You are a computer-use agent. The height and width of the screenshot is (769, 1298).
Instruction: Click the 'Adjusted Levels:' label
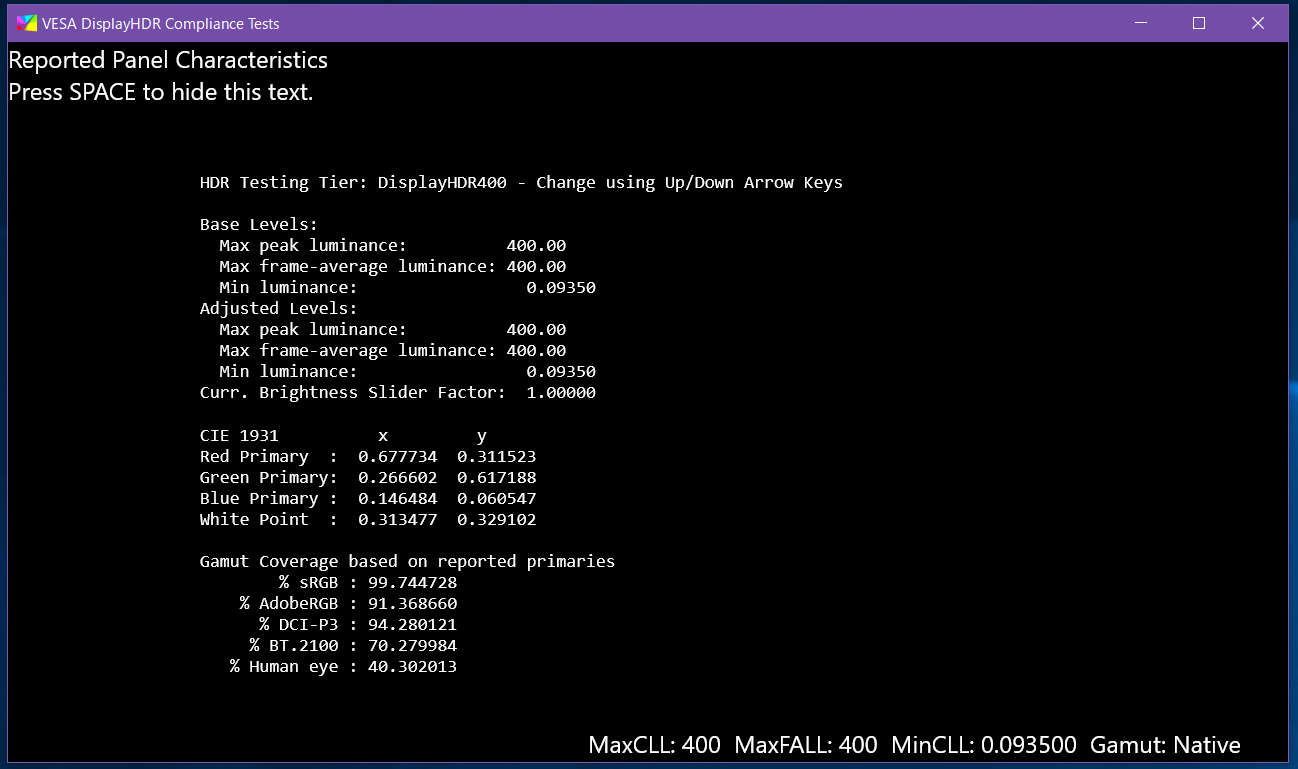[x=279, y=309]
